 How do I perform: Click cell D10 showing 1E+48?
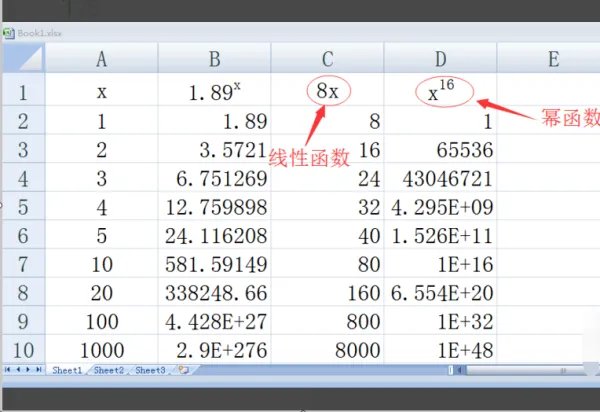(x=440, y=349)
